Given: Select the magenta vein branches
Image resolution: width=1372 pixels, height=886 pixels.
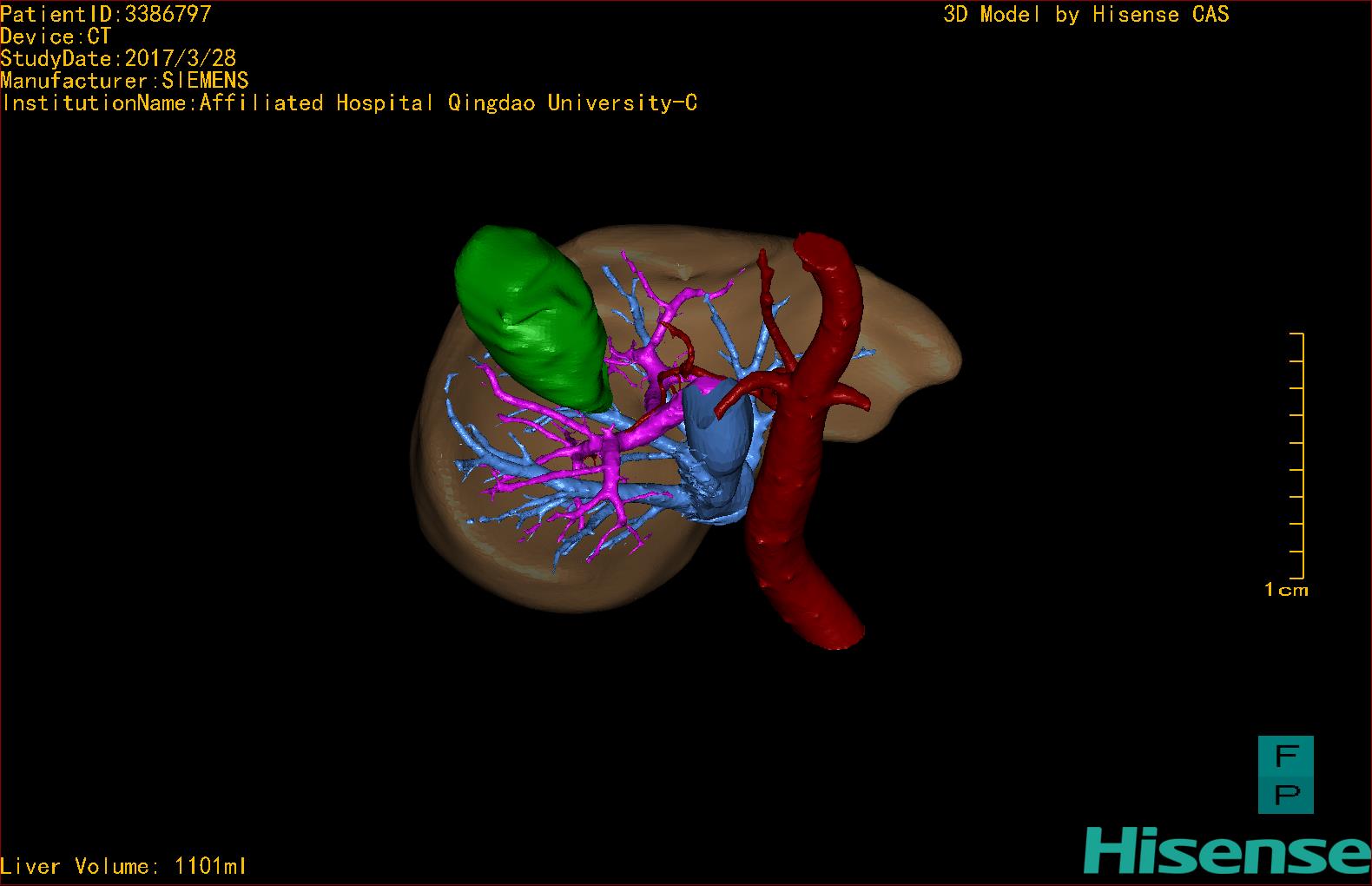Looking at the screenshot, I should (608, 452).
